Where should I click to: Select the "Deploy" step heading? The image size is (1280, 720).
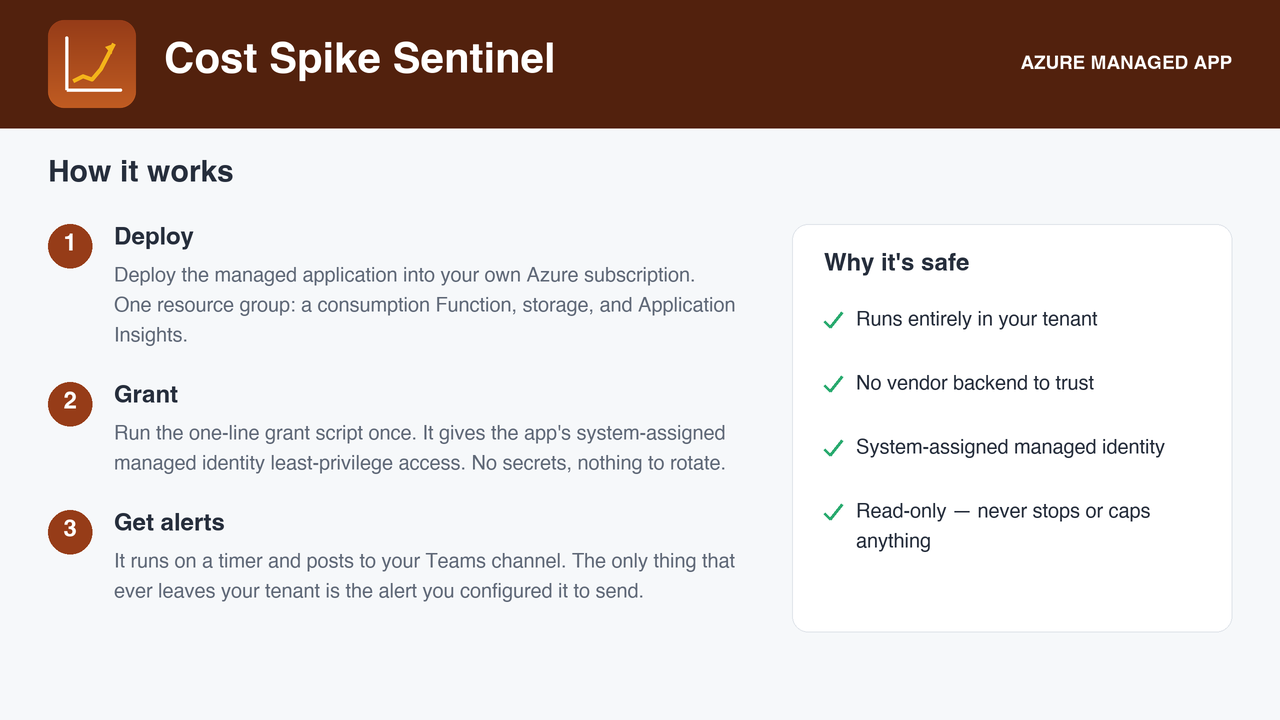154,237
